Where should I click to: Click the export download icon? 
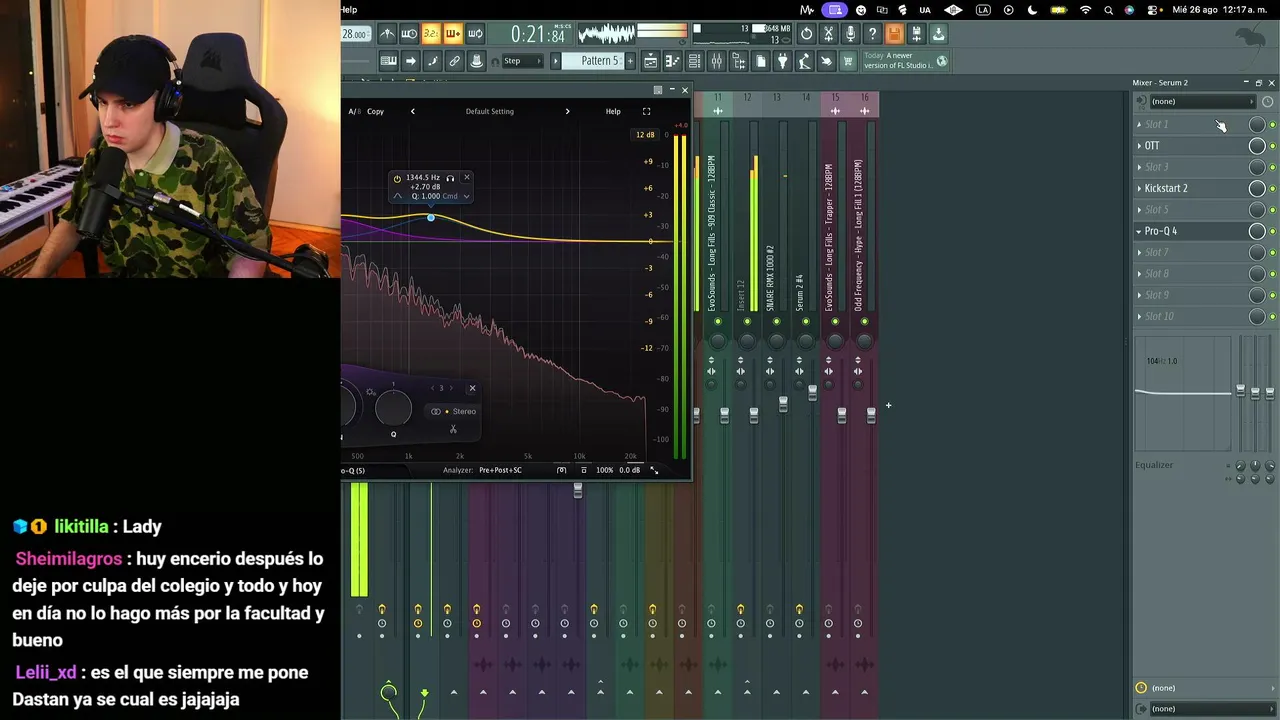pos(938,34)
